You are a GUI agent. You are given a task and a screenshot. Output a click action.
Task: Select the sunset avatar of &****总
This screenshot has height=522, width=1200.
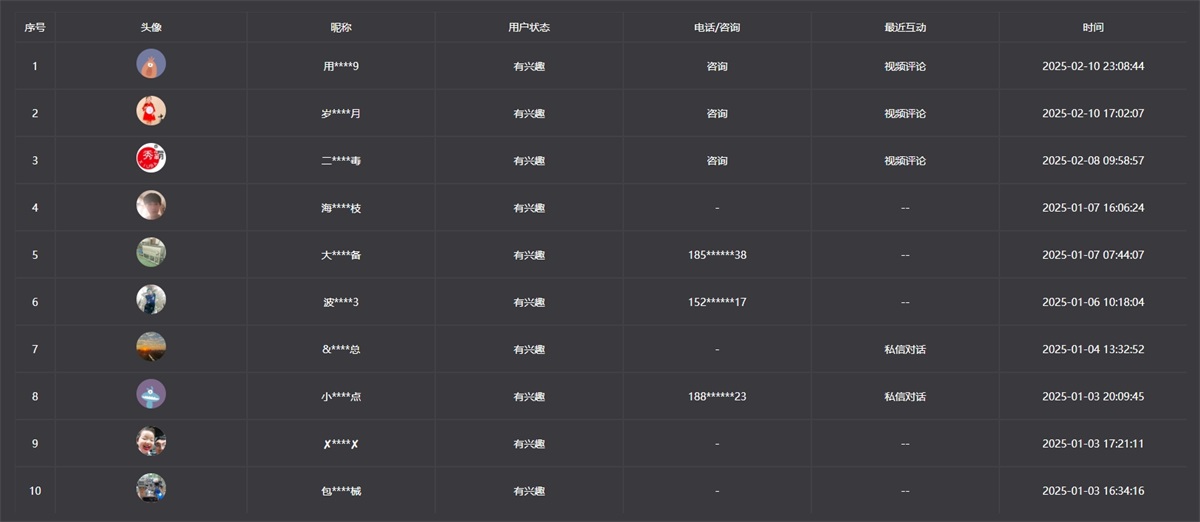coord(151,347)
